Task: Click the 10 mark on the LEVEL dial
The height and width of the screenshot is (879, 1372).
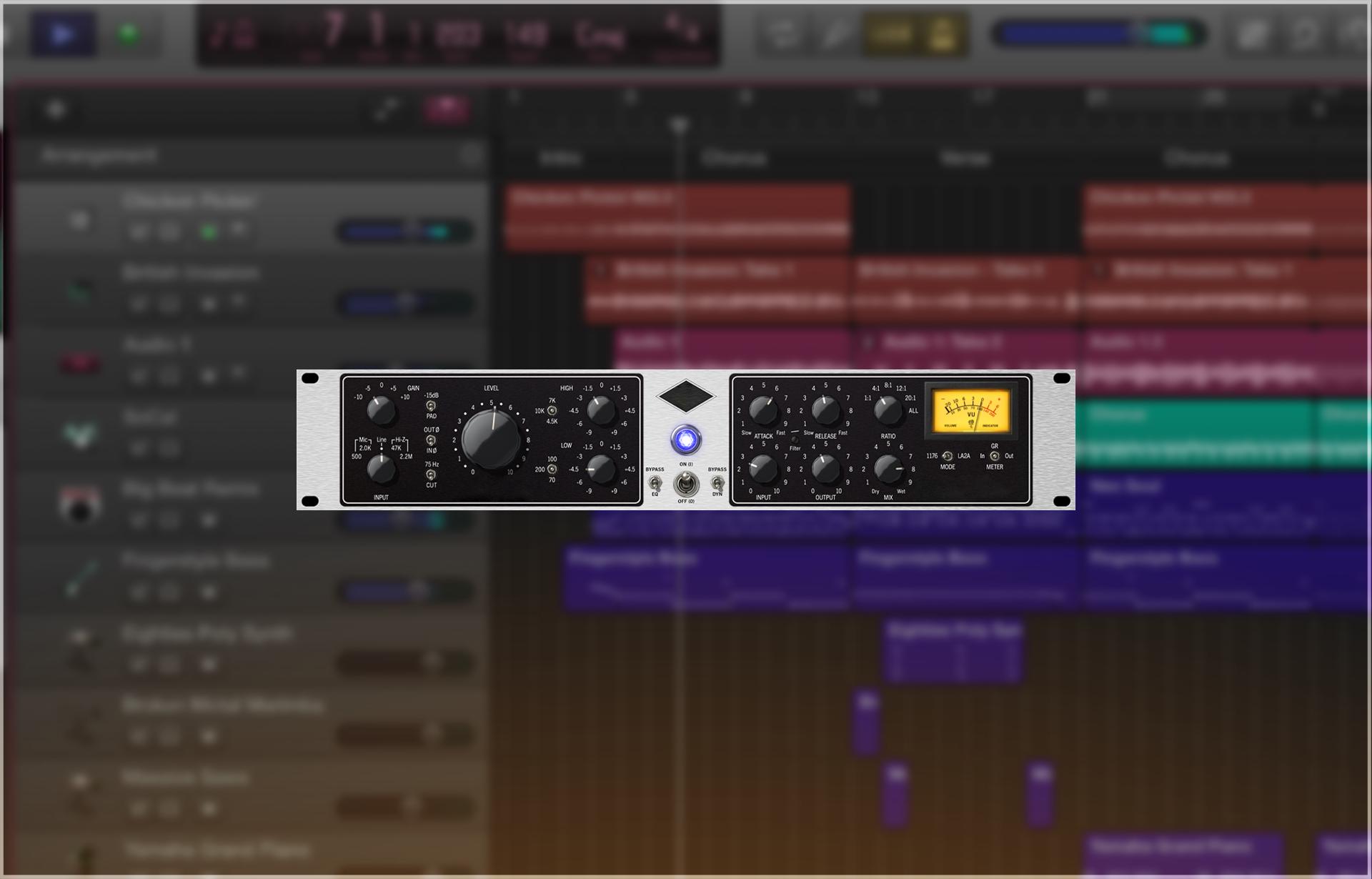Action: click(x=509, y=472)
